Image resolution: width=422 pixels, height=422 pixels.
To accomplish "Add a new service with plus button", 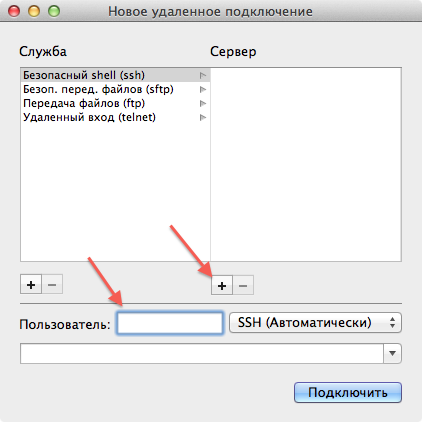I will tap(31, 284).
